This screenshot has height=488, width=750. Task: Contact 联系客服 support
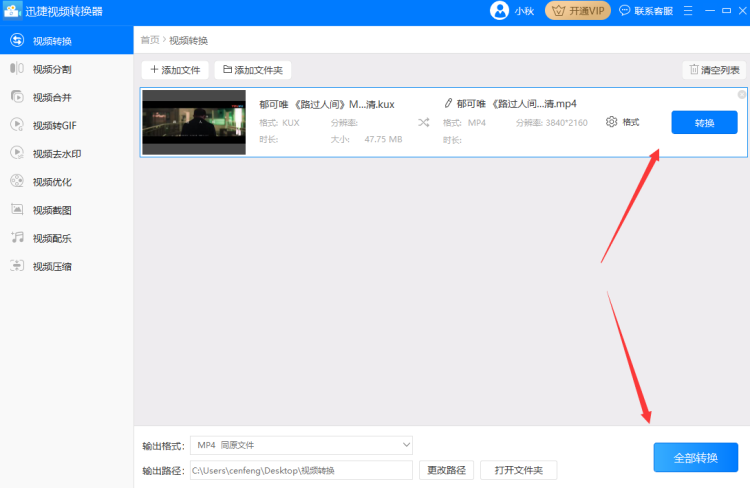646,11
